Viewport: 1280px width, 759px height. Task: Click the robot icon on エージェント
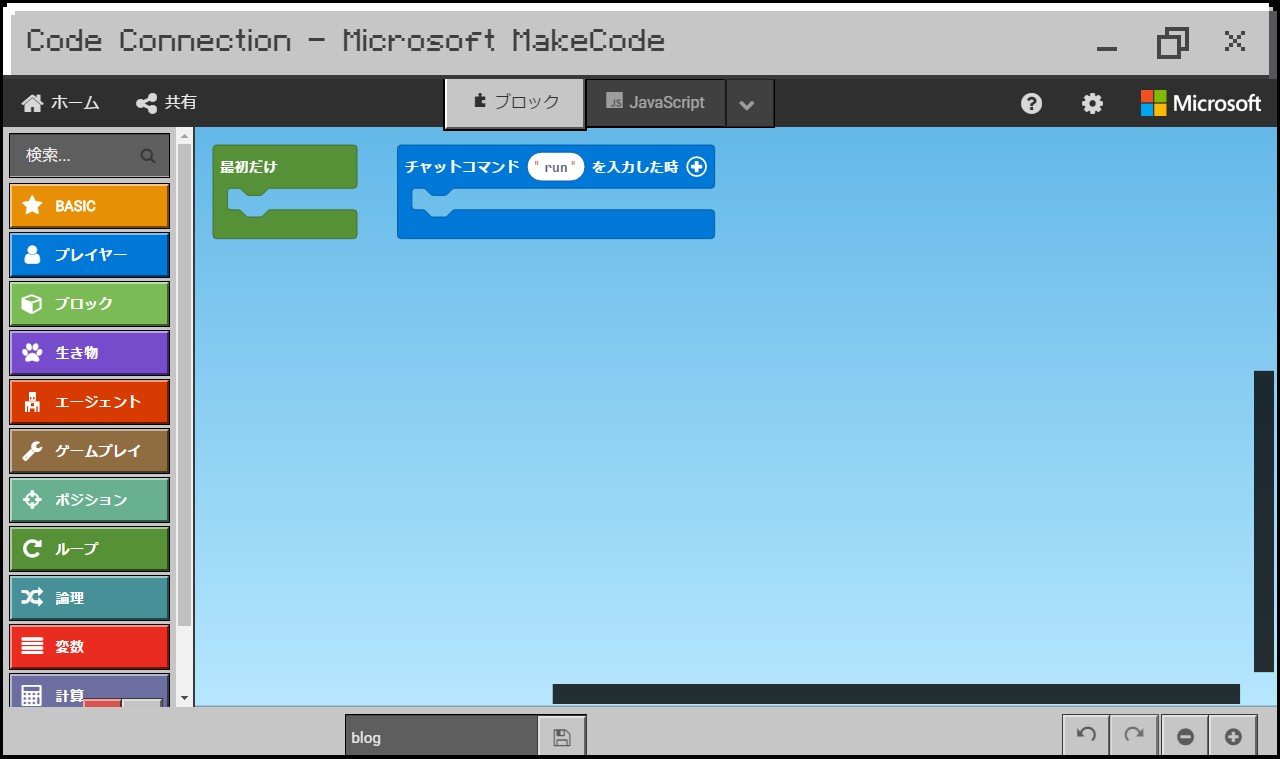[x=32, y=402]
